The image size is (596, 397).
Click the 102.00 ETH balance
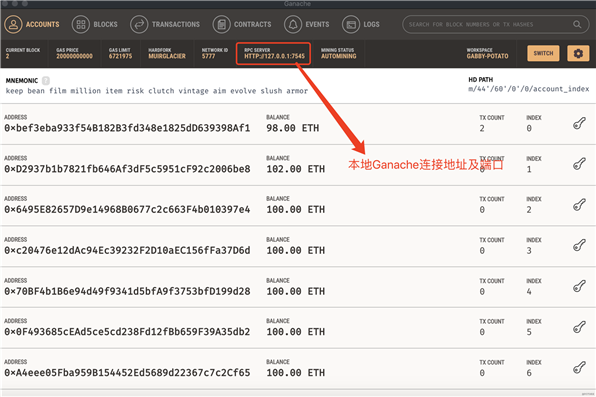click(296, 169)
